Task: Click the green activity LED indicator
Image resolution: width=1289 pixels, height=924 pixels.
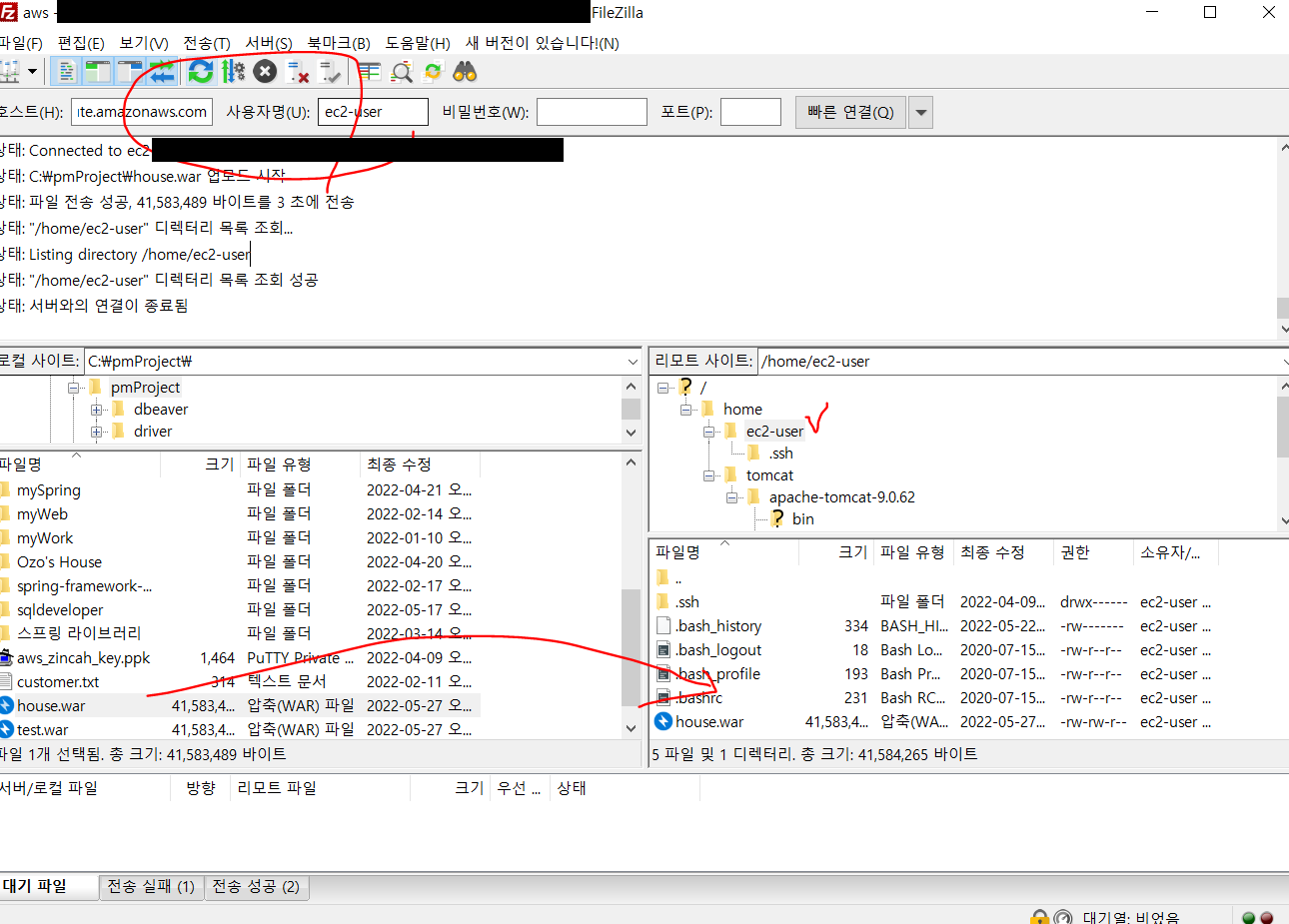Action: pos(1249,918)
